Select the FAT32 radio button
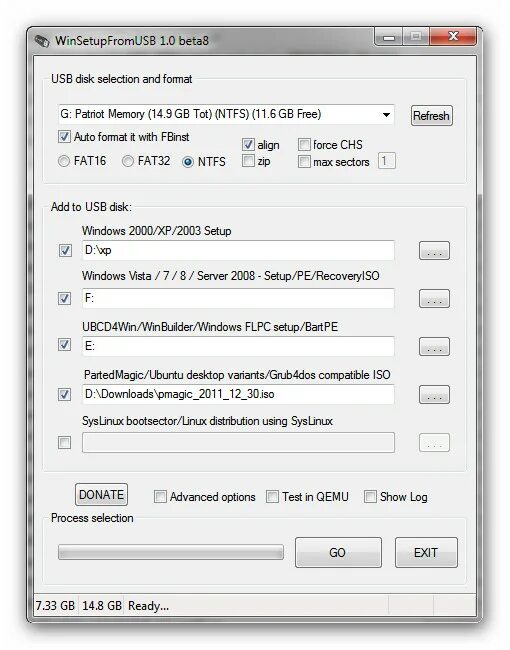Image resolution: width=510 pixels, height=650 pixels. click(127, 161)
